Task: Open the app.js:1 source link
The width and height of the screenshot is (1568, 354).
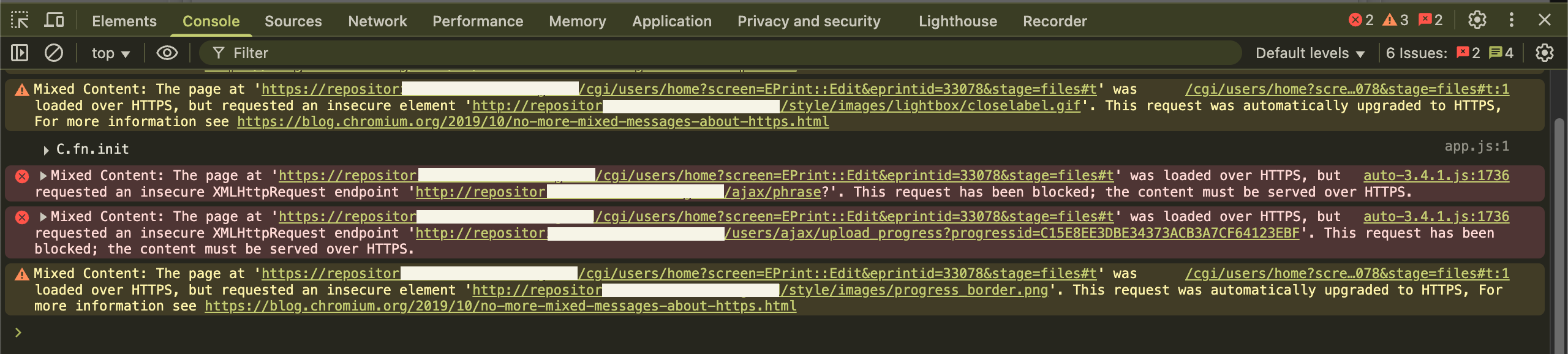Action: (1477, 146)
